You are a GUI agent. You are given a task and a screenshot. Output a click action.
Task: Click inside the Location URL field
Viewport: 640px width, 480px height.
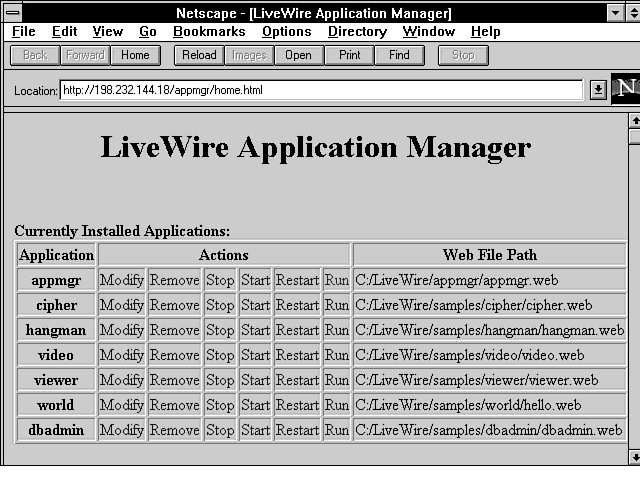pyautogui.click(x=320, y=89)
